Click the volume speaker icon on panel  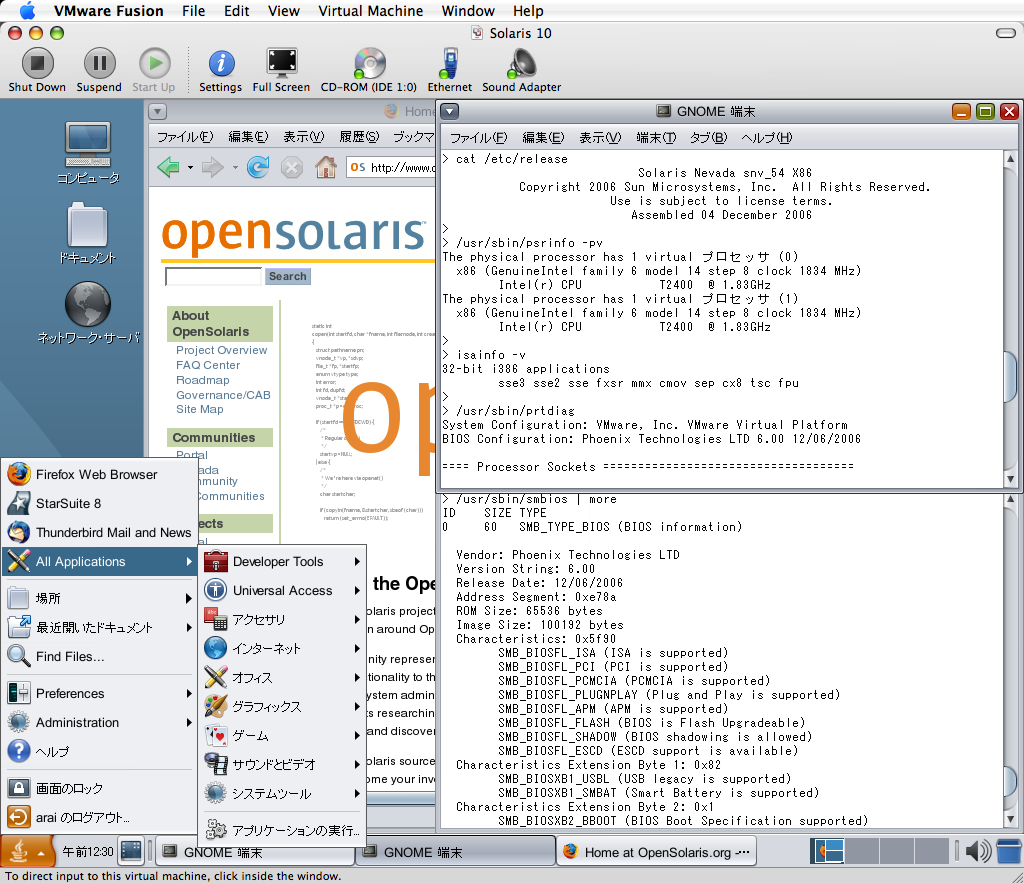[x=977, y=851]
